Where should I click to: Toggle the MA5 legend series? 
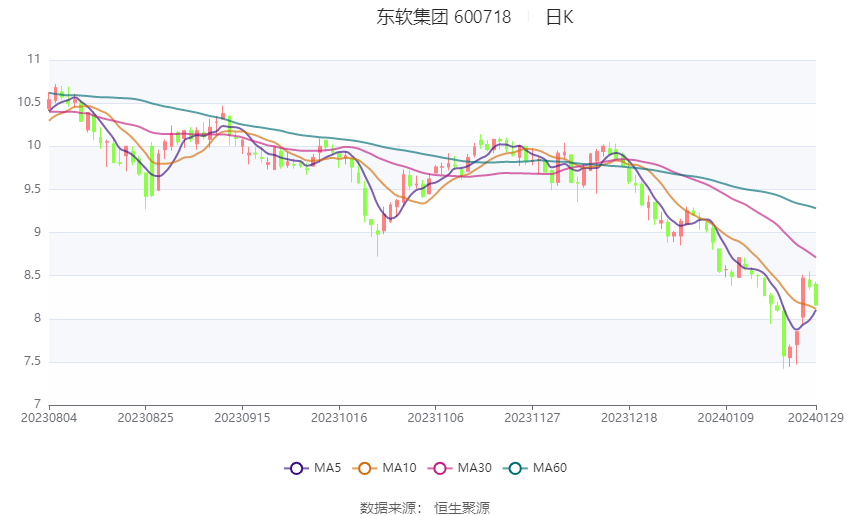pos(313,468)
